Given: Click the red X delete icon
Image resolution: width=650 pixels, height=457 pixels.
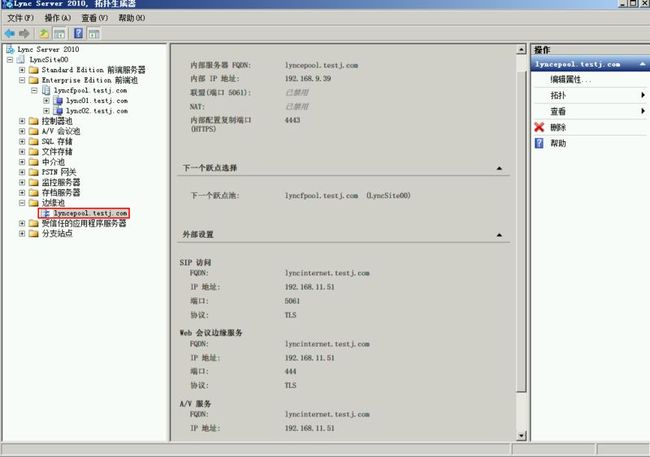Looking at the screenshot, I should point(539,127).
